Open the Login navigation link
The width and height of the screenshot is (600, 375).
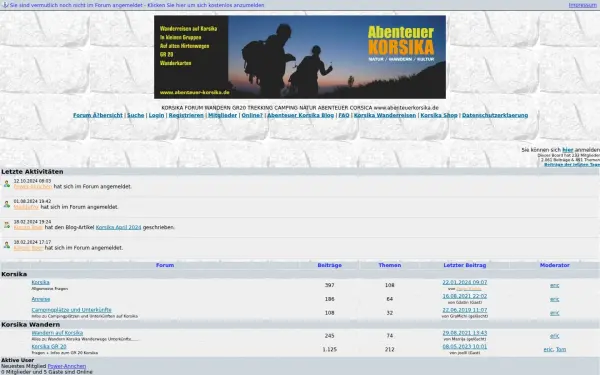[x=156, y=115]
